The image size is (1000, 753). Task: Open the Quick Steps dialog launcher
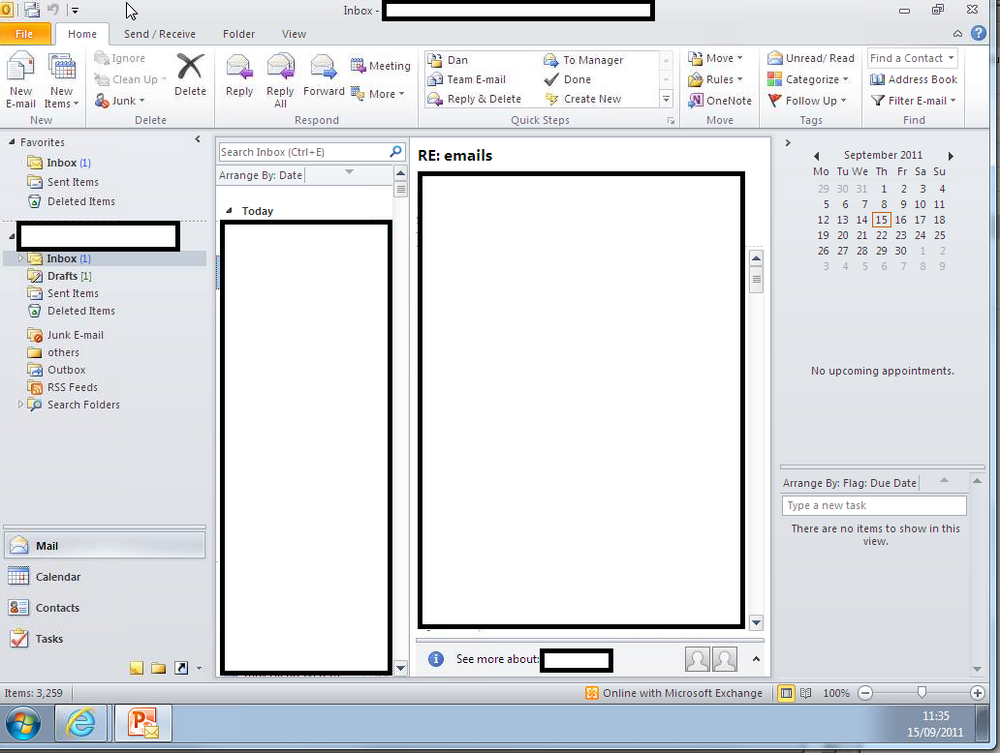click(671, 121)
